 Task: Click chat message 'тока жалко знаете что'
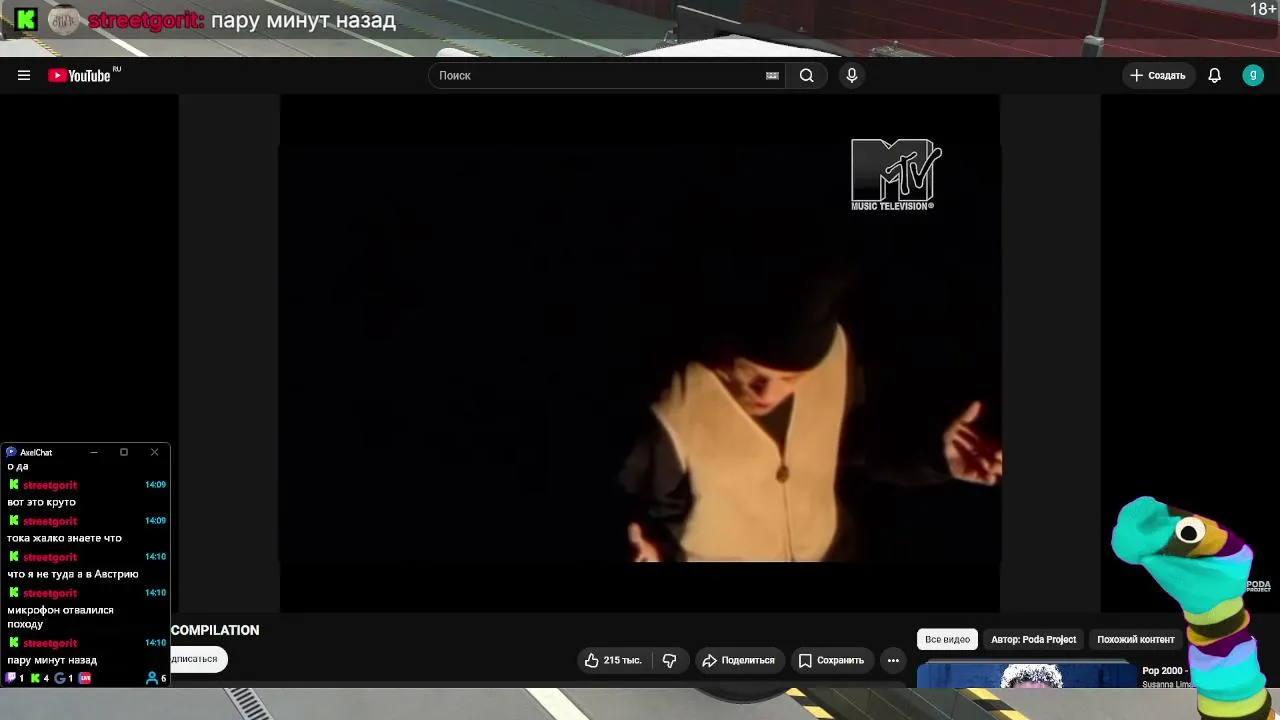click(64, 538)
